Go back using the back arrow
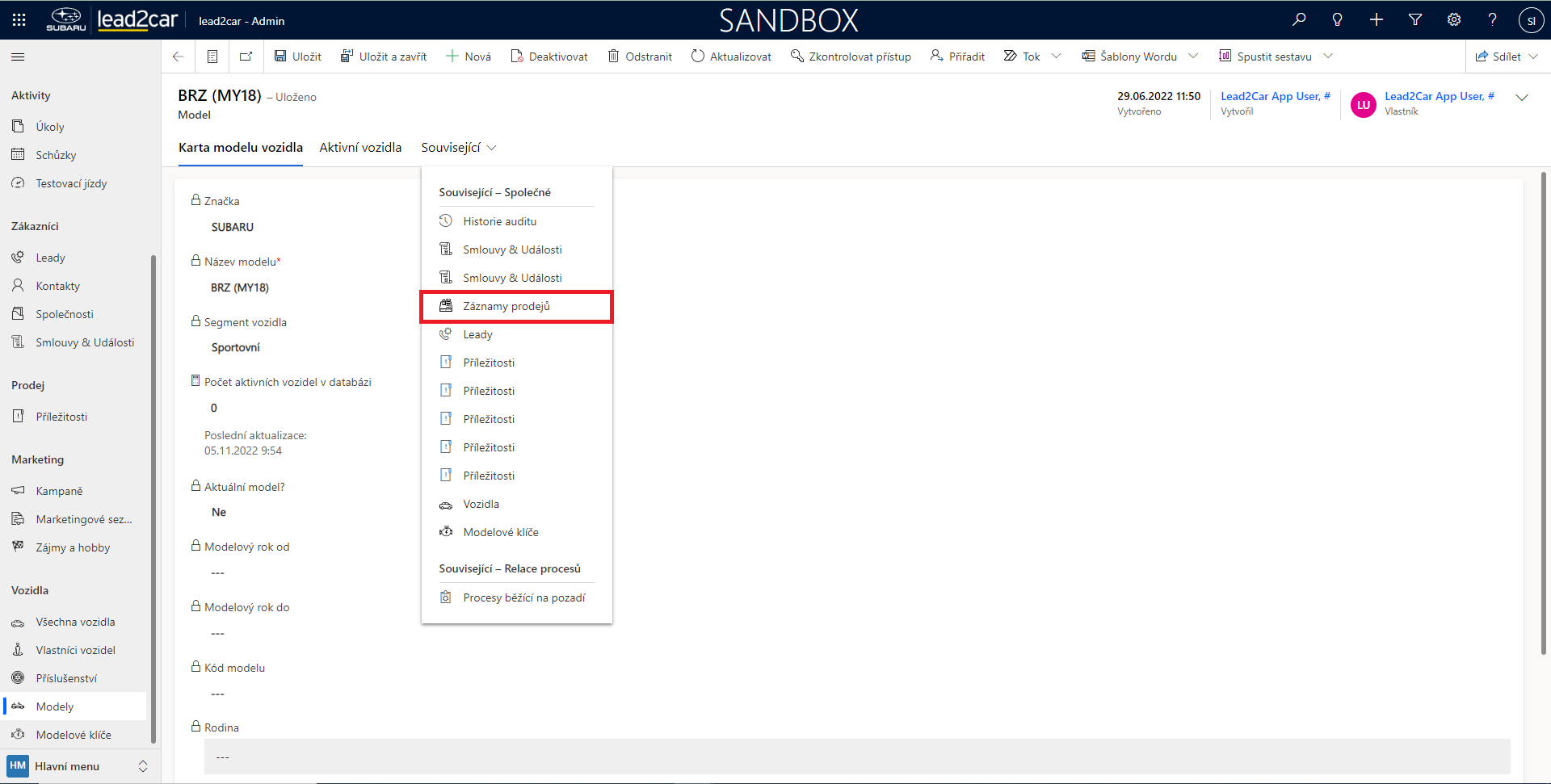 [x=179, y=57]
